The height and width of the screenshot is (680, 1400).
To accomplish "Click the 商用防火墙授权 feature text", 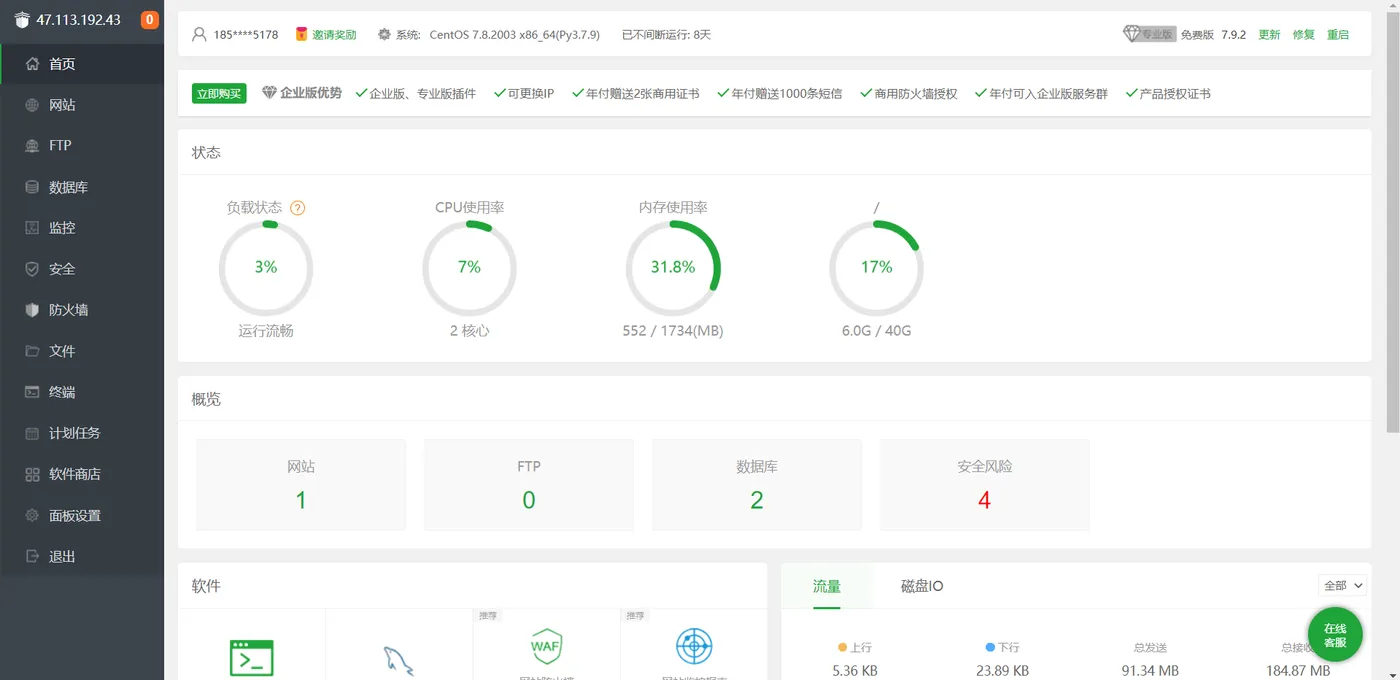I will pyautogui.click(x=916, y=94).
